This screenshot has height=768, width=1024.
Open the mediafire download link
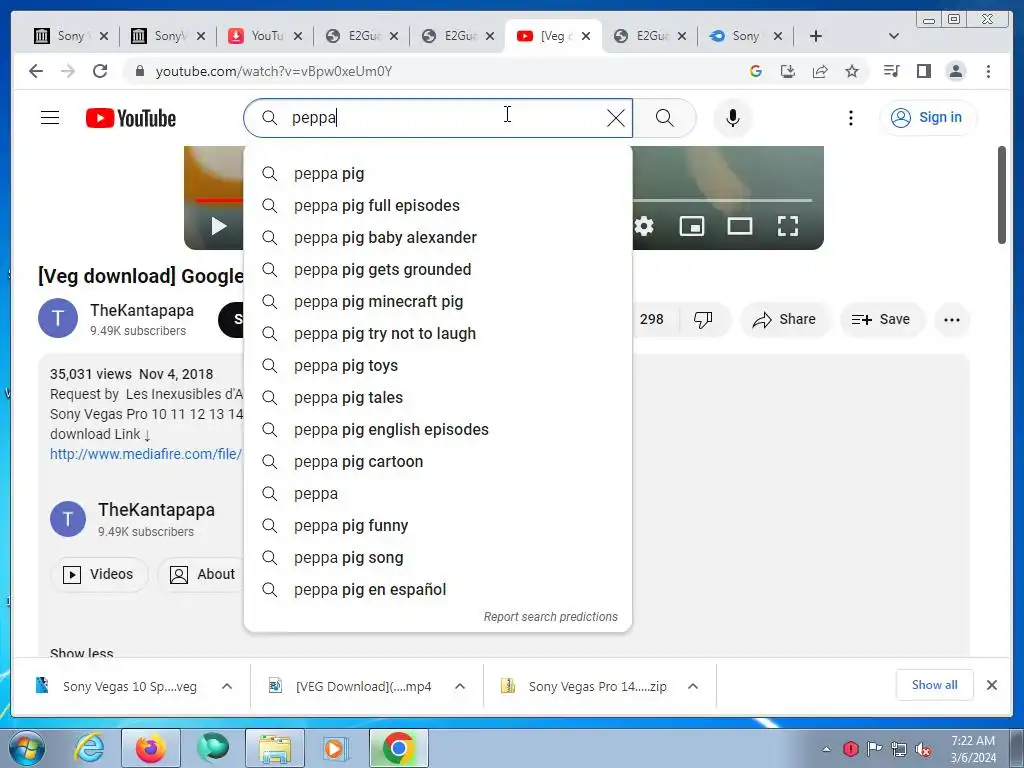pyautogui.click(x=146, y=454)
